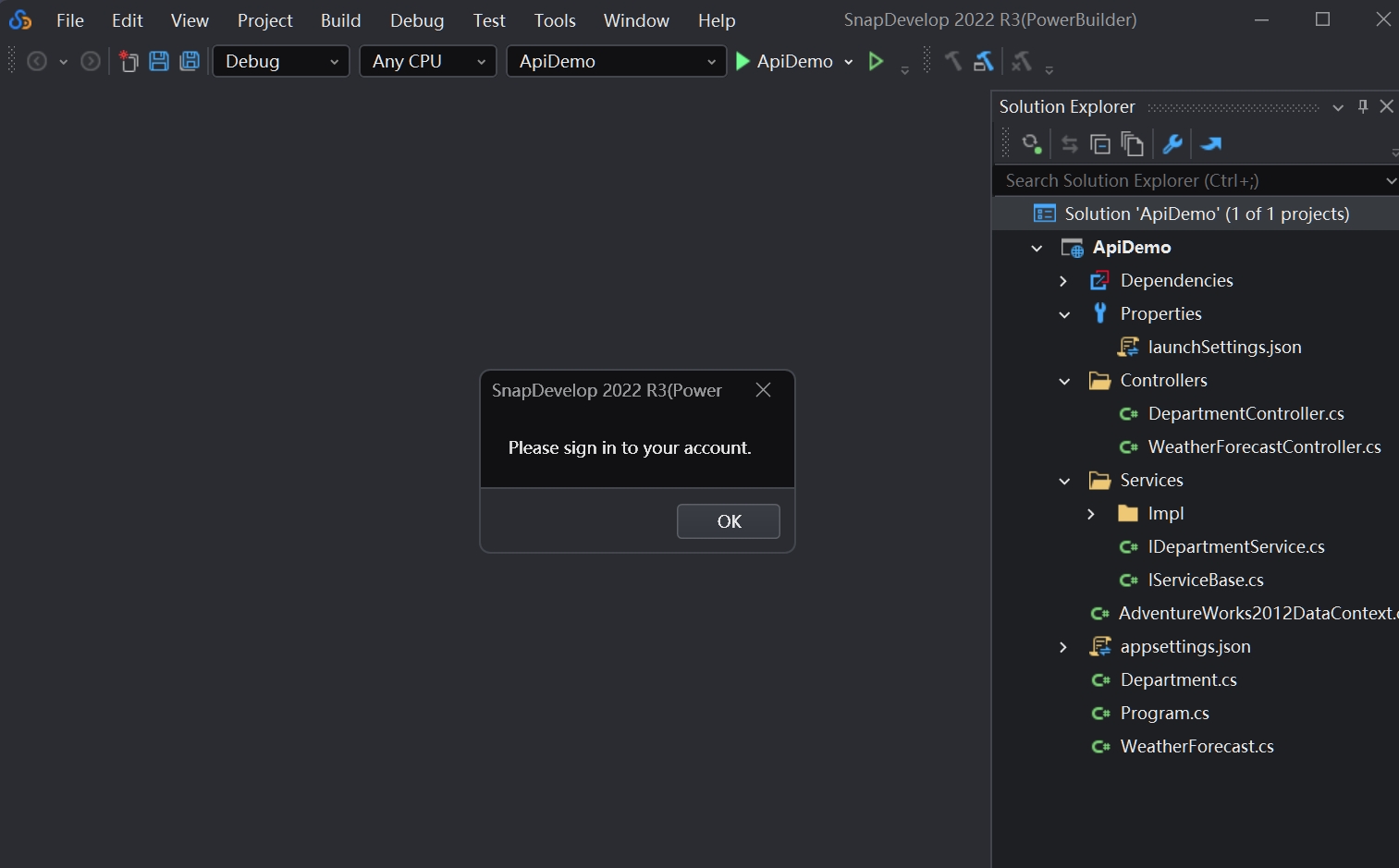The height and width of the screenshot is (868, 1399).
Task: Open the Tools menu
Action: [555, 20]
